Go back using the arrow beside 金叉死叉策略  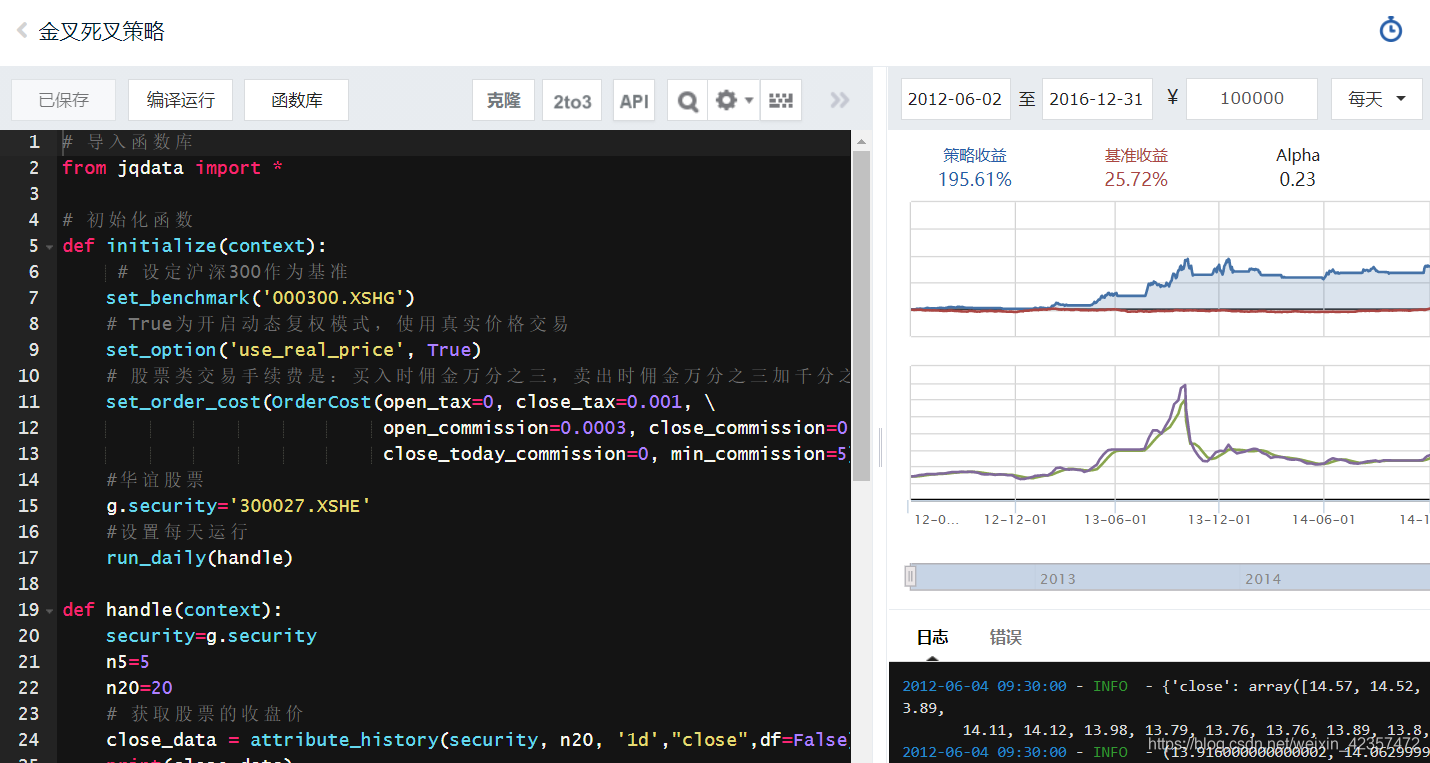tap(22, 31)
